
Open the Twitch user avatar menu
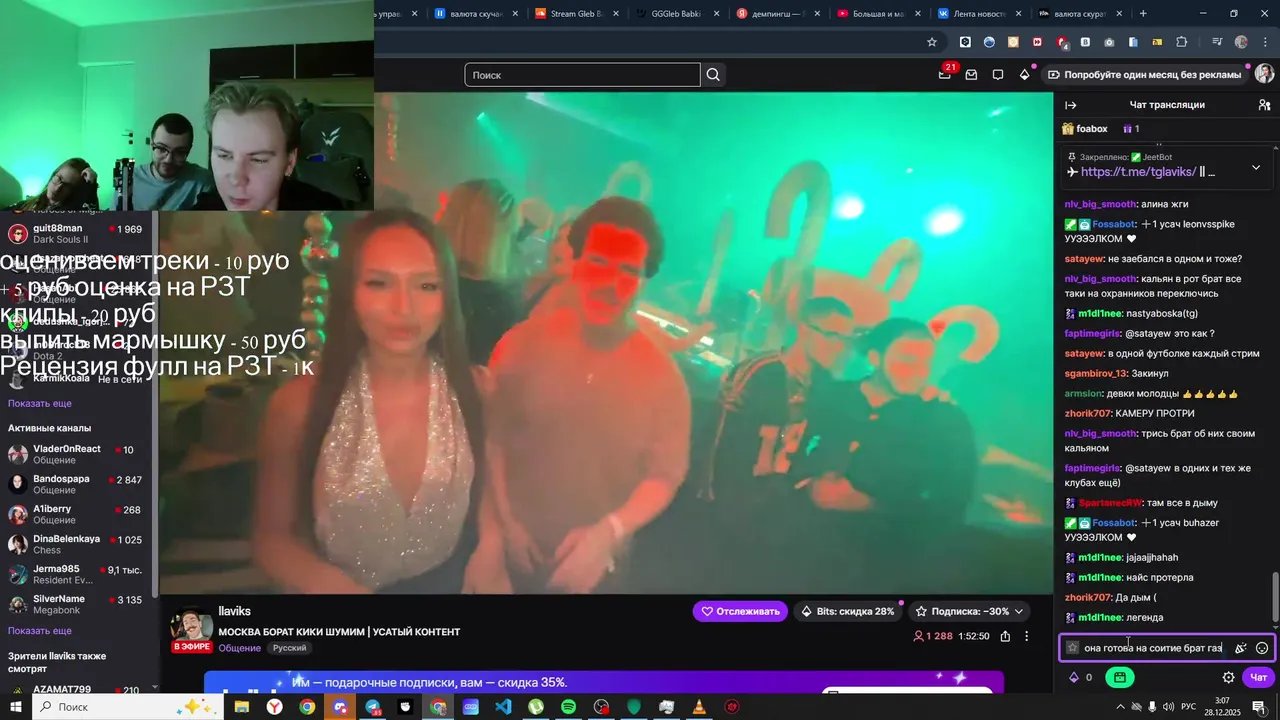tap(1265, 74)
